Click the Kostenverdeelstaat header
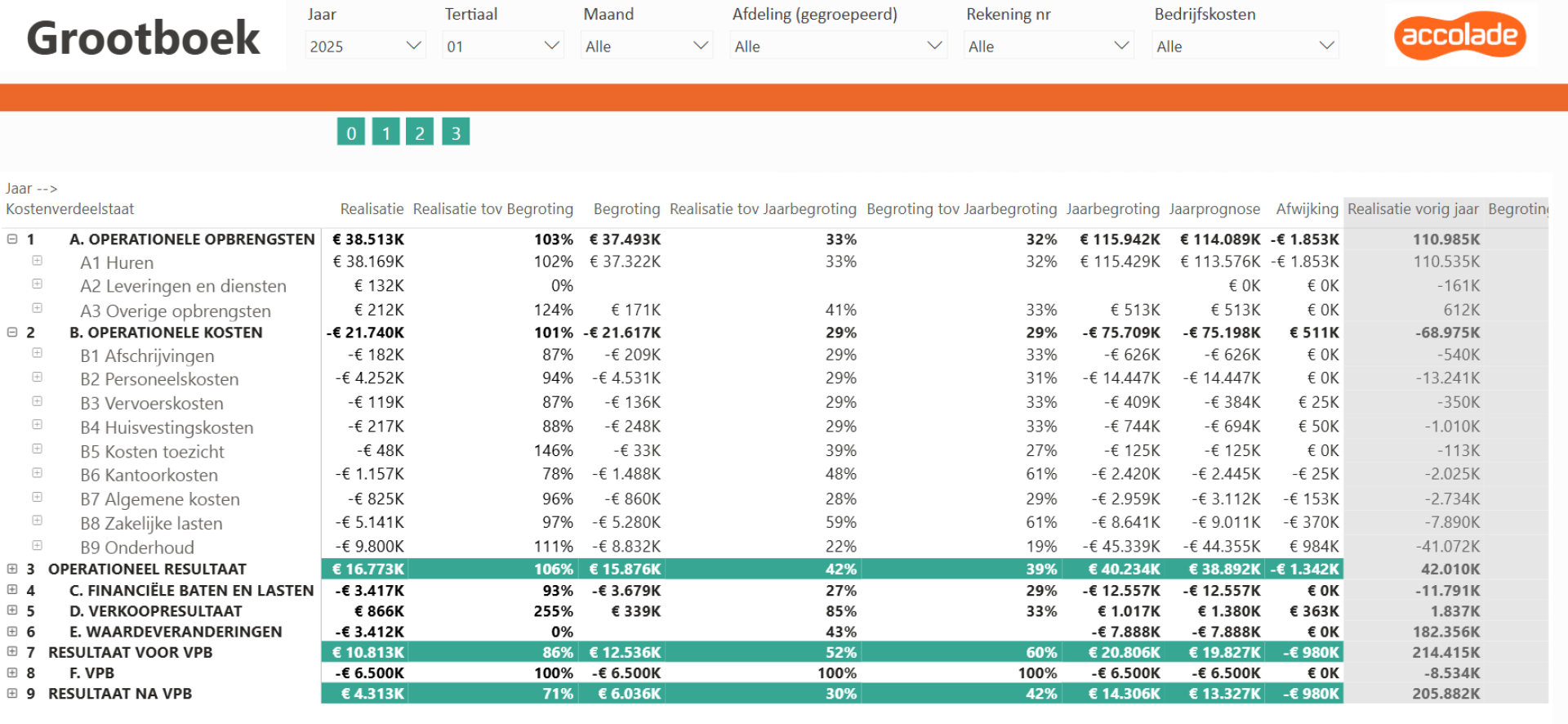1568x724 pixels. click(70, 209)
